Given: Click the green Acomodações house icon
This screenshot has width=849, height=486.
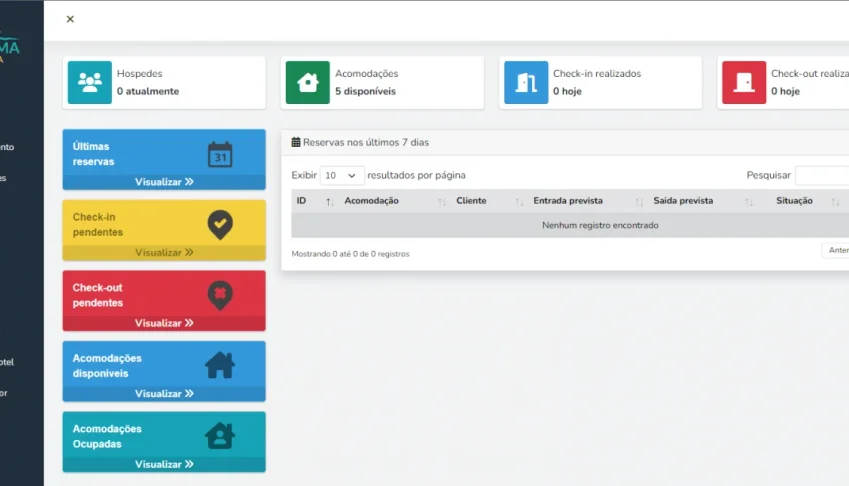Looking at the screenshot, I should click(308, 82).
